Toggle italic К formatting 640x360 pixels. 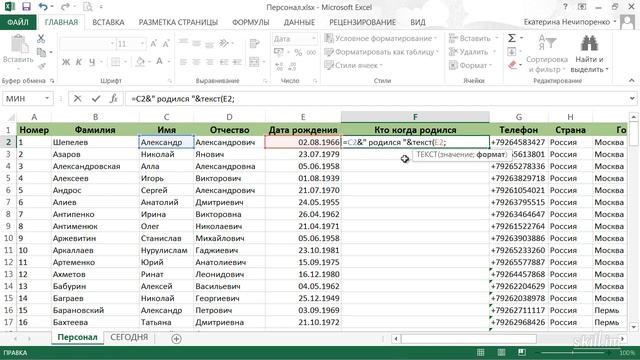[x=79, y=62]
